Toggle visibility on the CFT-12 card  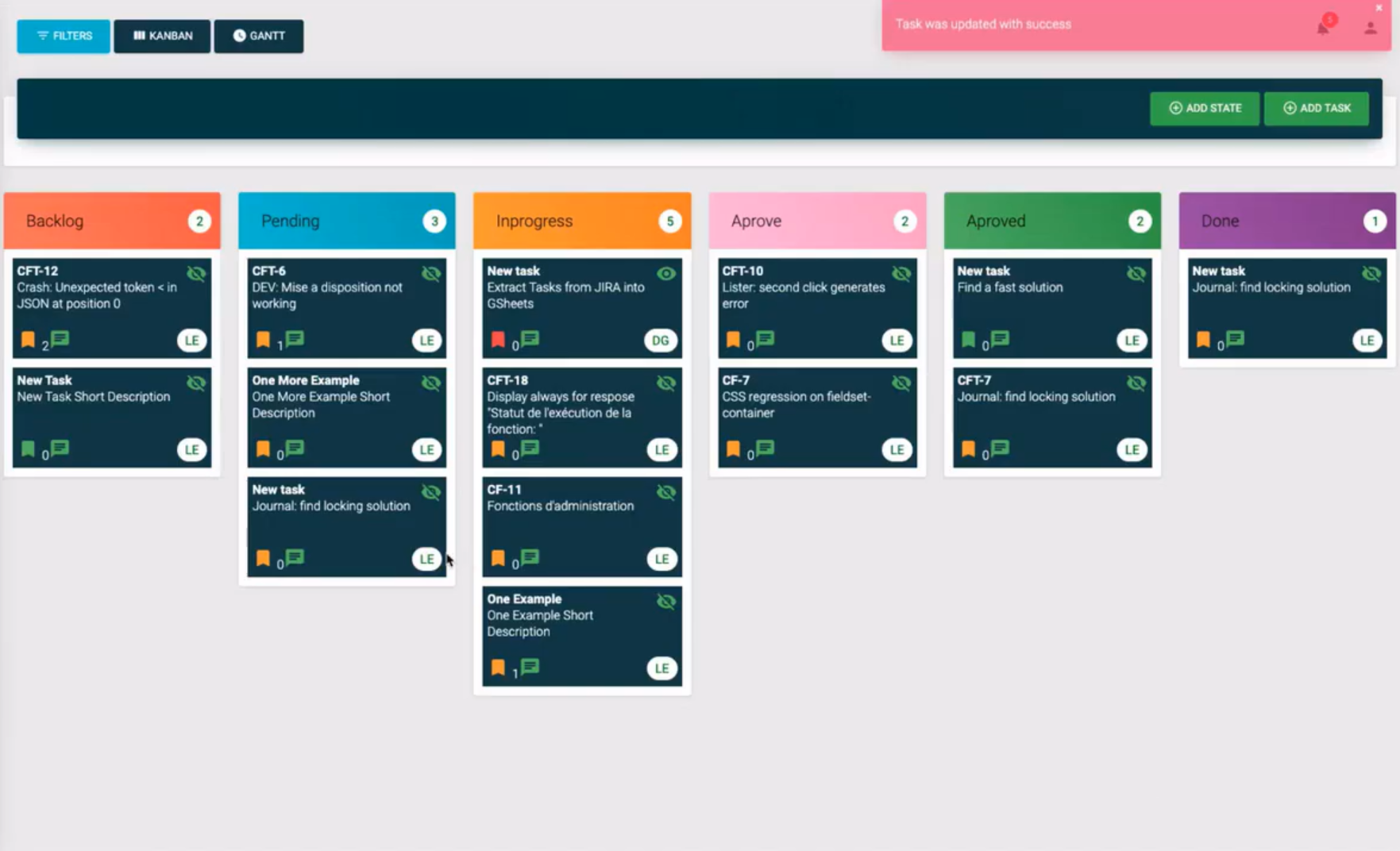pyautogui.click(x=197, y=272)
